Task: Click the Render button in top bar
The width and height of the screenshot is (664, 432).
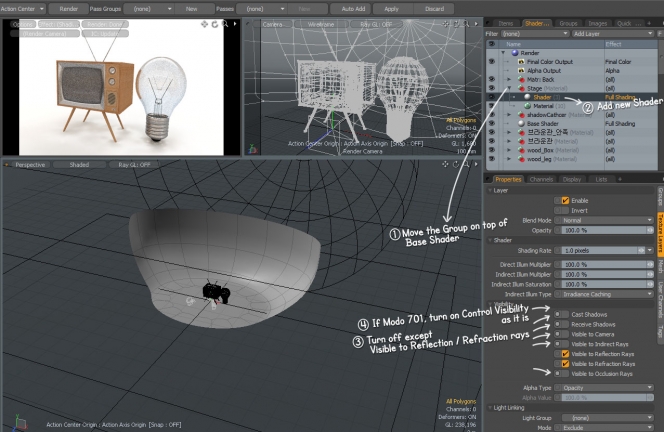Action: (x=69, y=7)
